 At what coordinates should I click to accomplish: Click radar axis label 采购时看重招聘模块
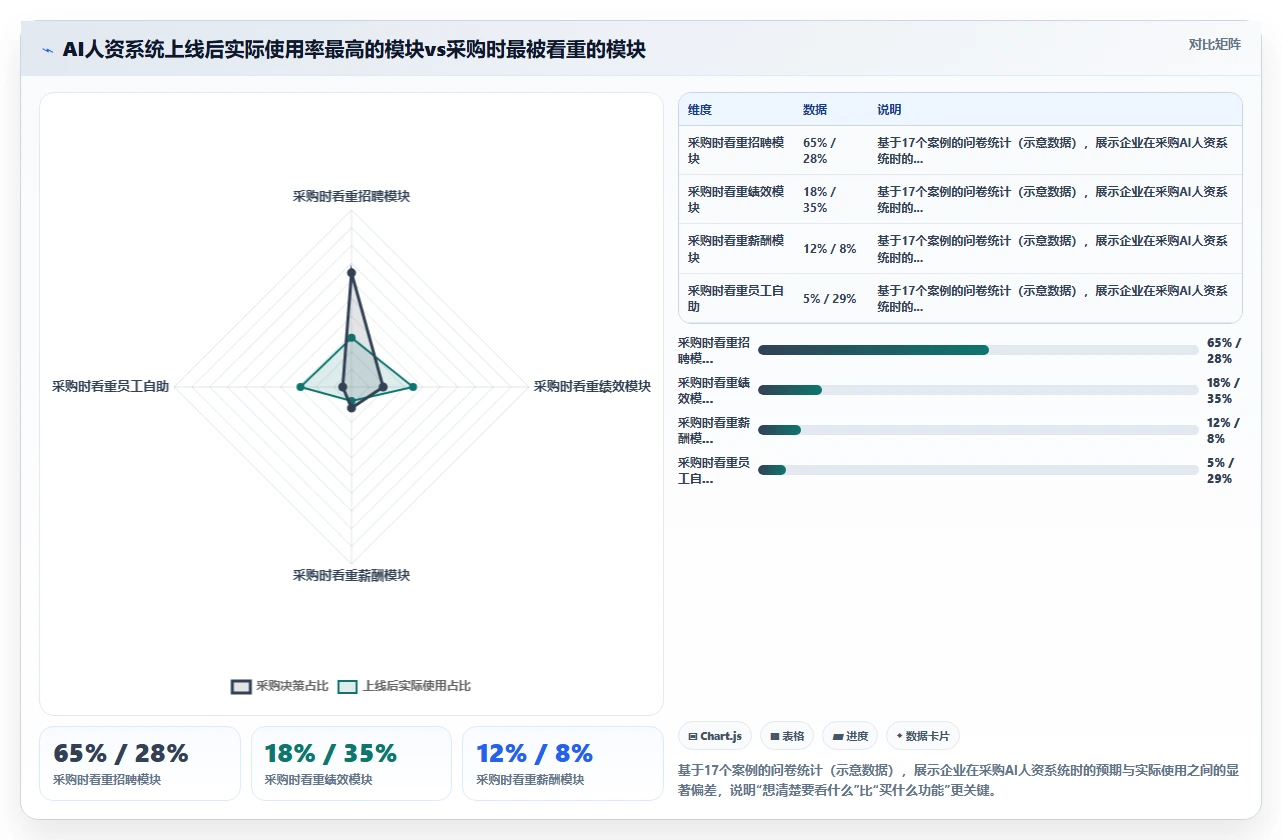[351, 196]
